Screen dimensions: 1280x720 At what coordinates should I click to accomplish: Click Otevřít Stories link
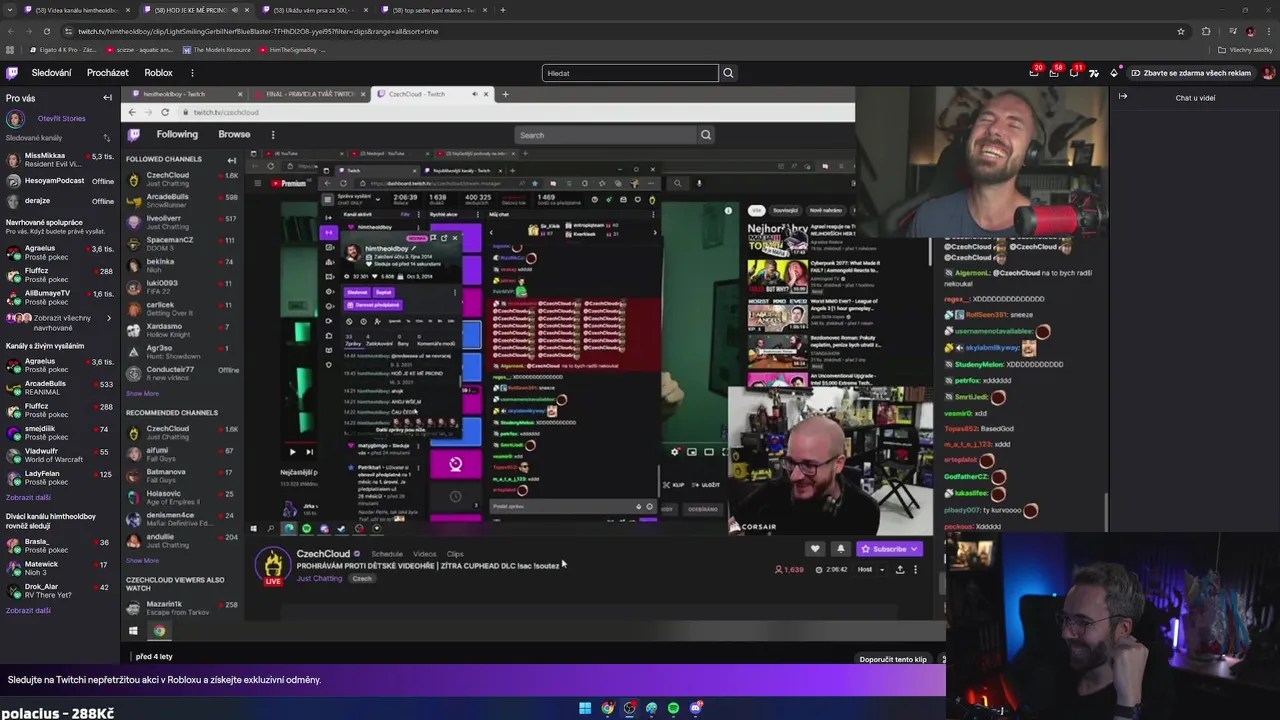click(x=61, y=118)
